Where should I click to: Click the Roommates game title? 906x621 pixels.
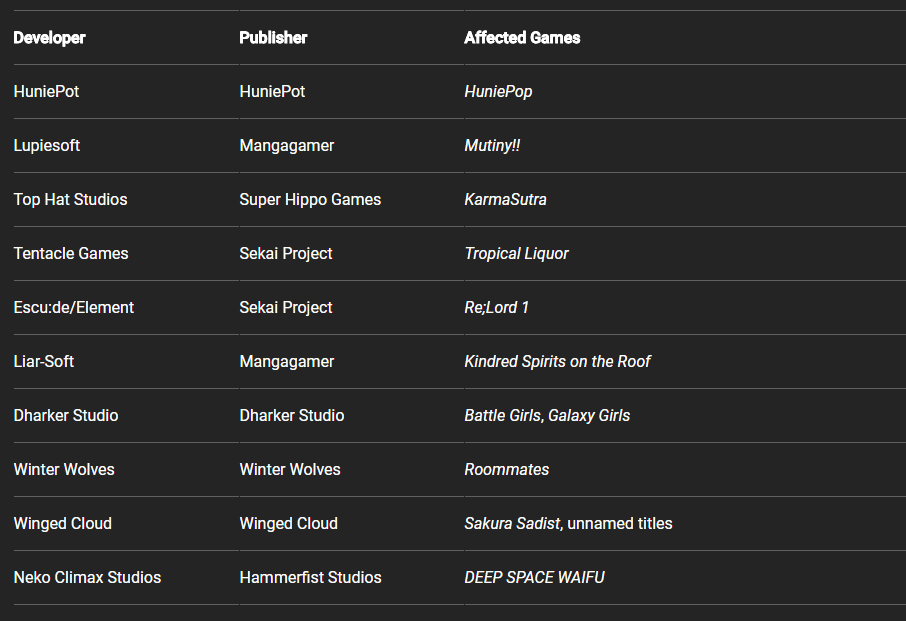pos(507,470)
